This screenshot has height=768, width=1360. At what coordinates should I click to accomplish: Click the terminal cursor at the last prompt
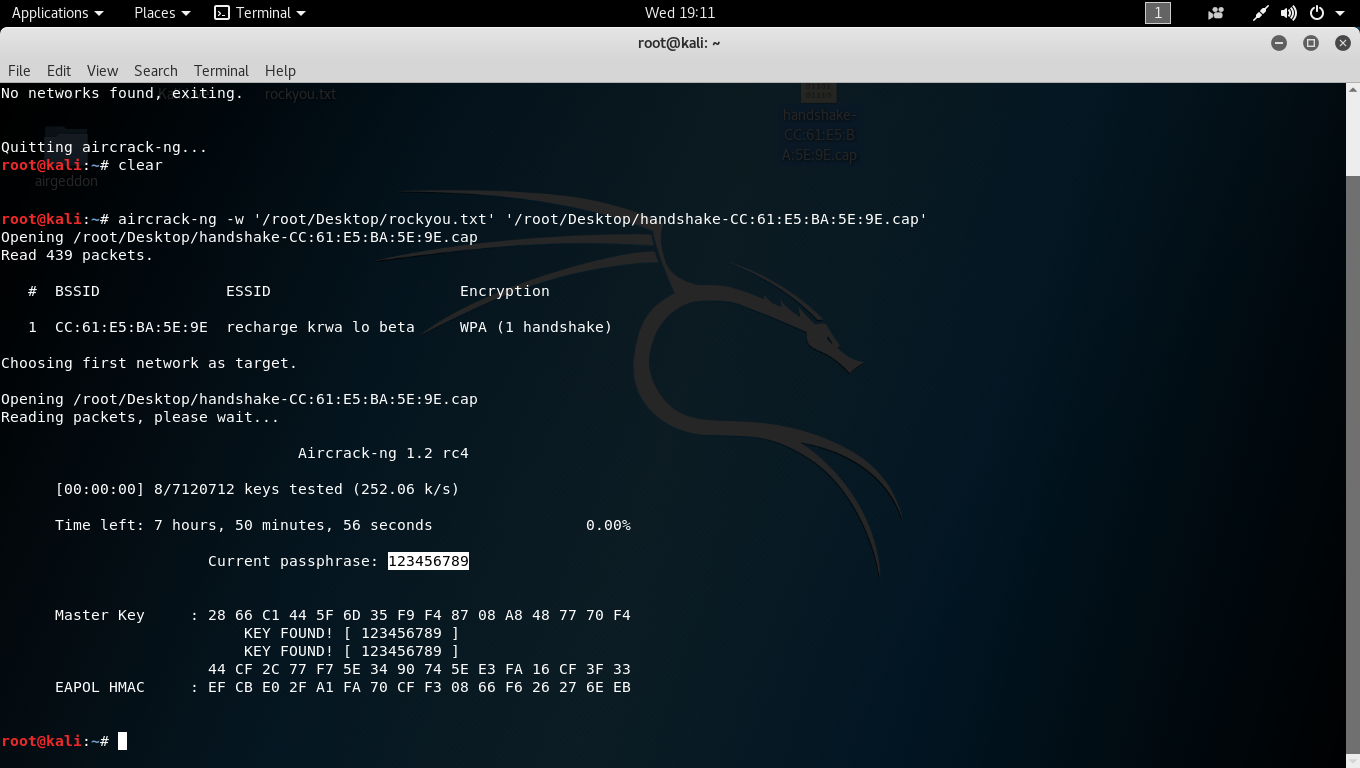[x=122, y=741]
